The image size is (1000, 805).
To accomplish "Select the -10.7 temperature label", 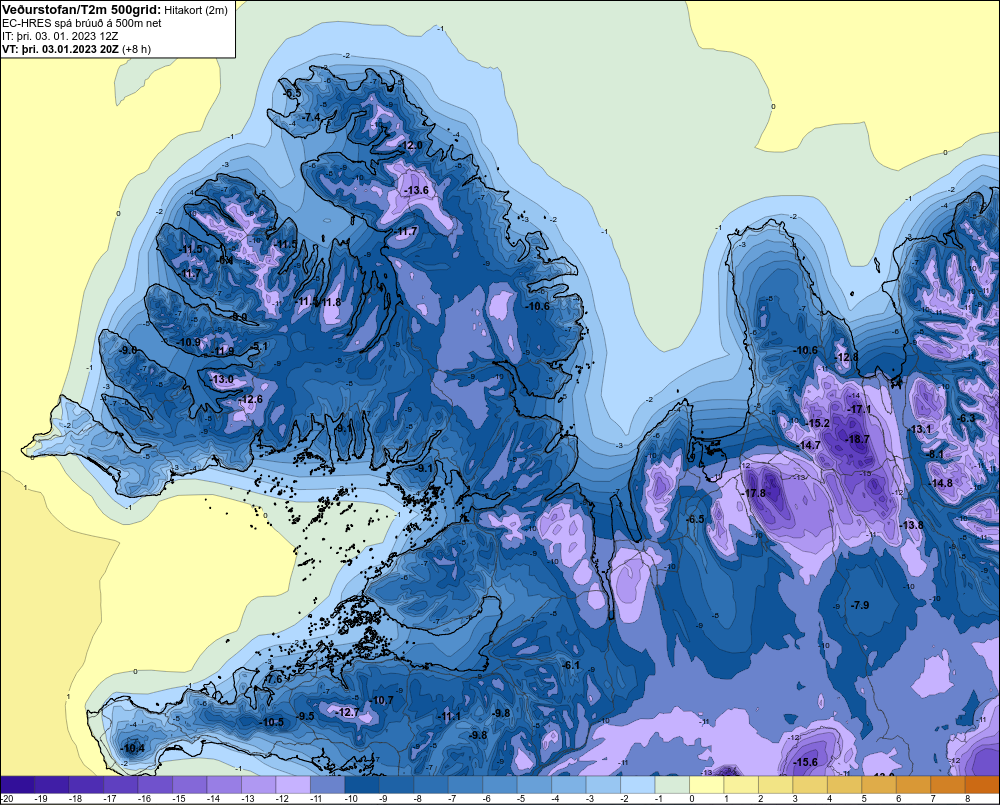I will (381, 700).
